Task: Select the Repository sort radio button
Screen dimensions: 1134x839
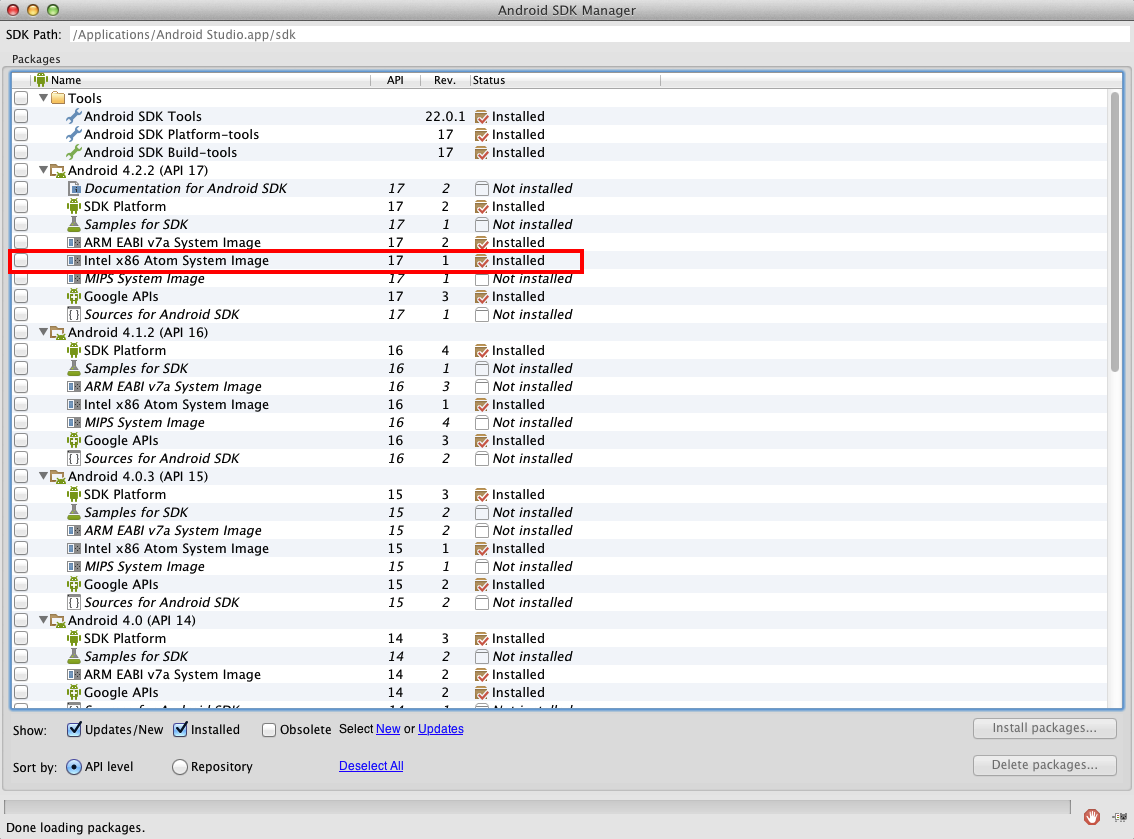Action: (x=179, y=767)
